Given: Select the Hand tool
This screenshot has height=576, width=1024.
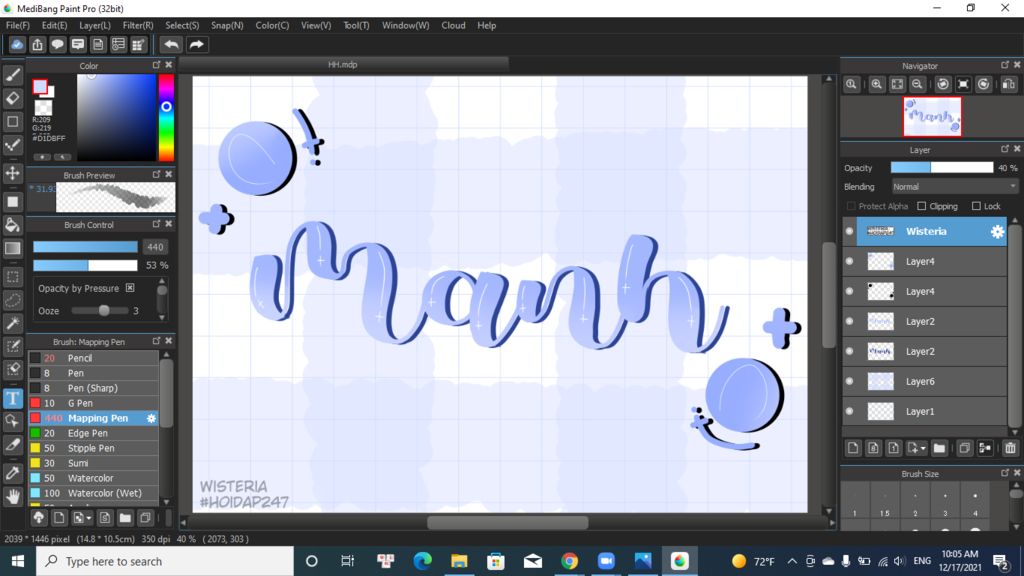Looking at the screenshot, I should point(12,496).
